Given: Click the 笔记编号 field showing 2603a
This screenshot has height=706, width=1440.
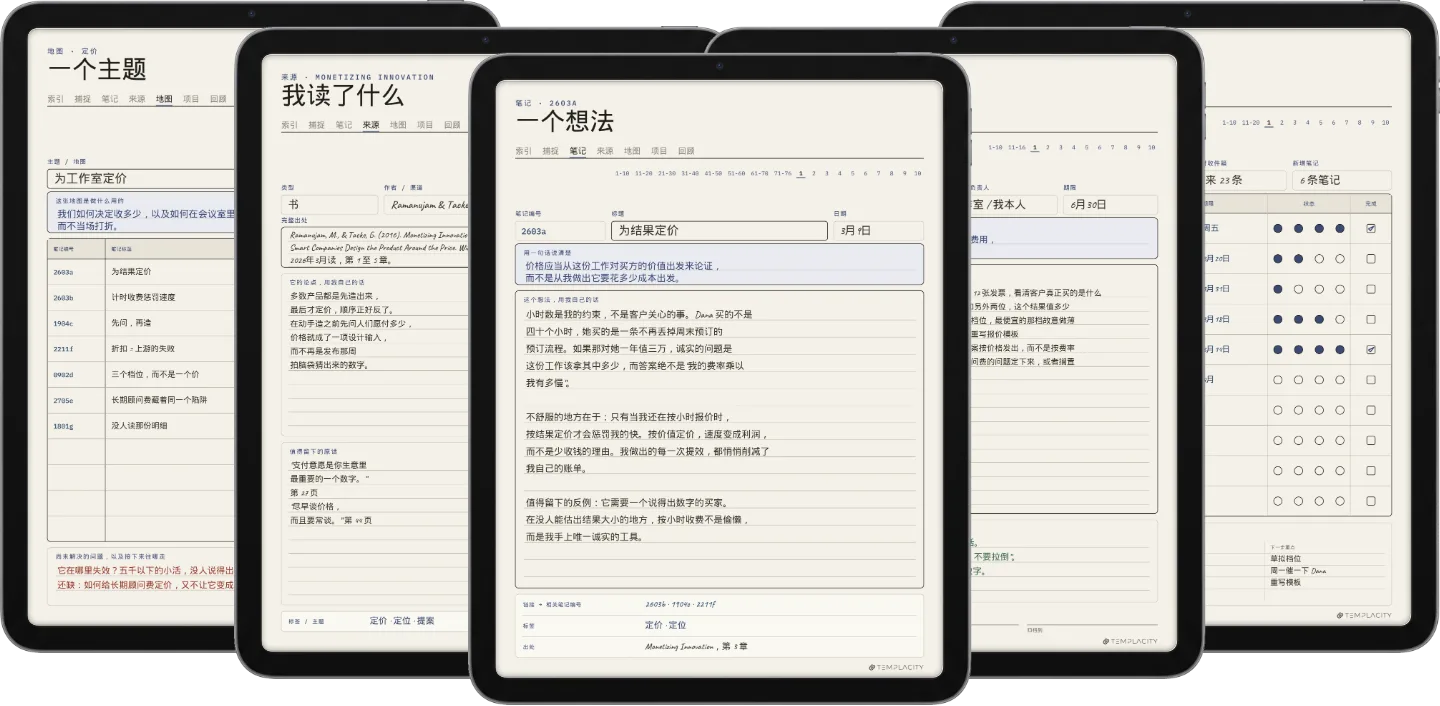Looking at the screenshot, I should [x=560, y=230].
